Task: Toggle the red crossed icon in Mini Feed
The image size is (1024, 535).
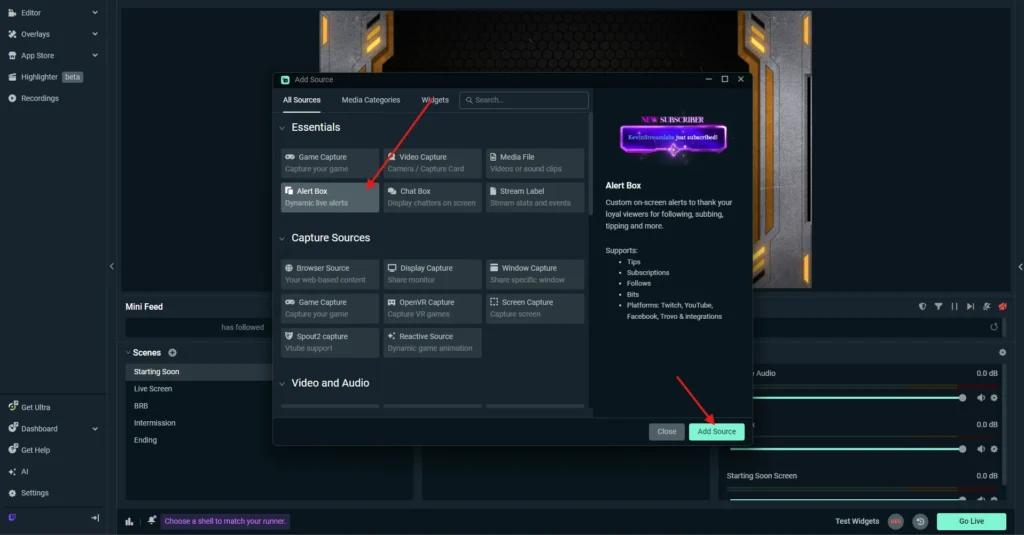Action: point(1002,306)
